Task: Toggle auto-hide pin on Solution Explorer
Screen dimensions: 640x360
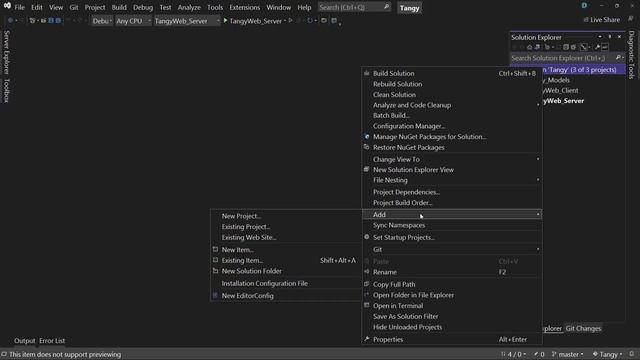Action: [x=610, y=37]
